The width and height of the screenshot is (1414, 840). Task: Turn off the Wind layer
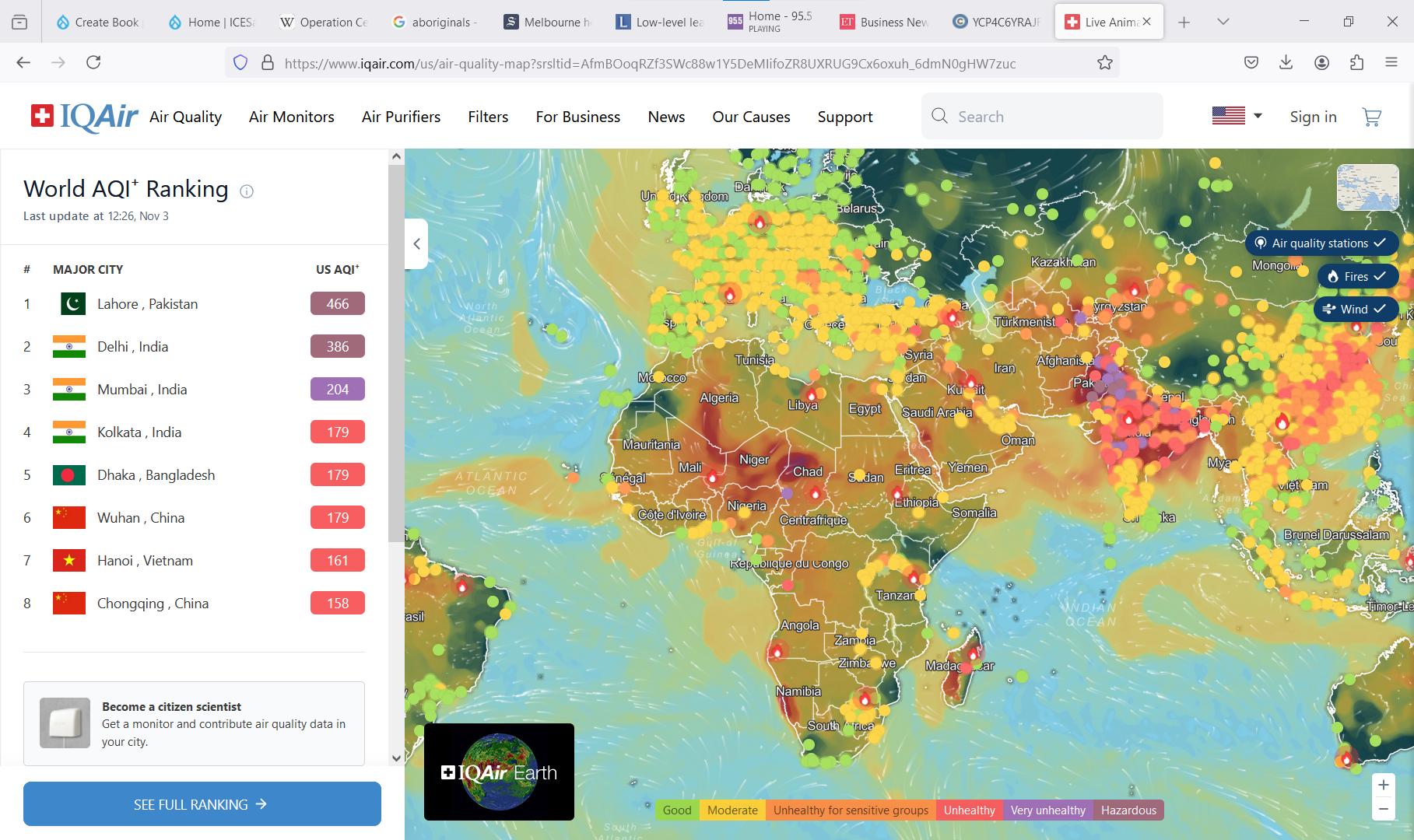coord(1355,309)
